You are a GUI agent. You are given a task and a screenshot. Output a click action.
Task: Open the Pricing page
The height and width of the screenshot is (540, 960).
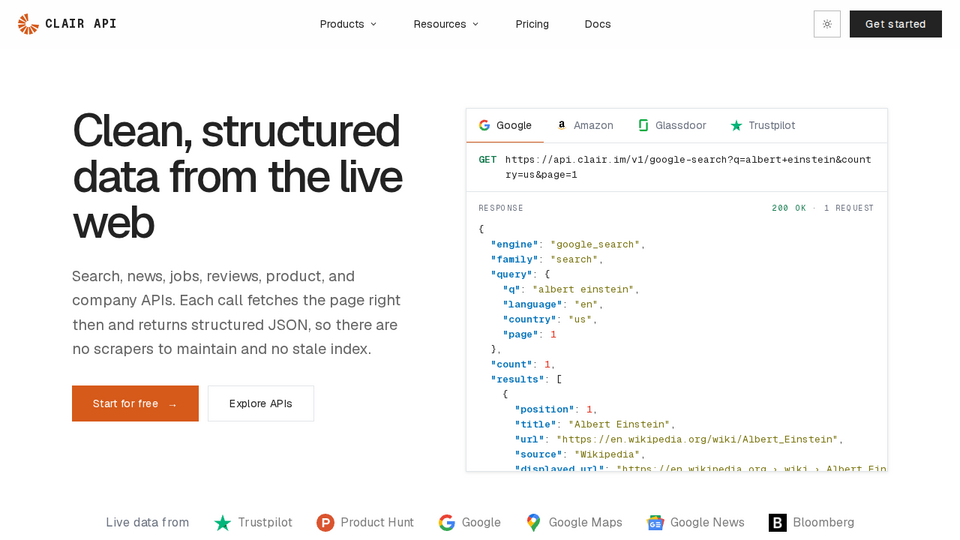point(532,24)
